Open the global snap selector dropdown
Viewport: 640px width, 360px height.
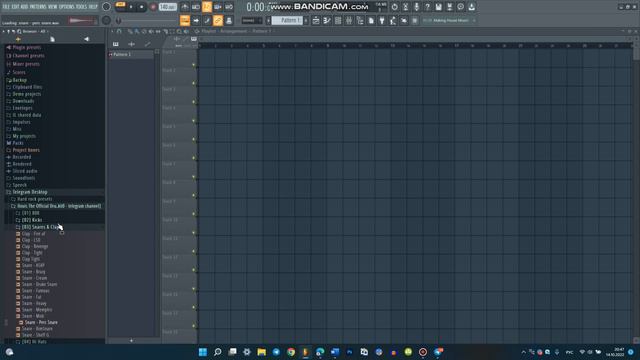pyautogui.click(x=251, y=20)
